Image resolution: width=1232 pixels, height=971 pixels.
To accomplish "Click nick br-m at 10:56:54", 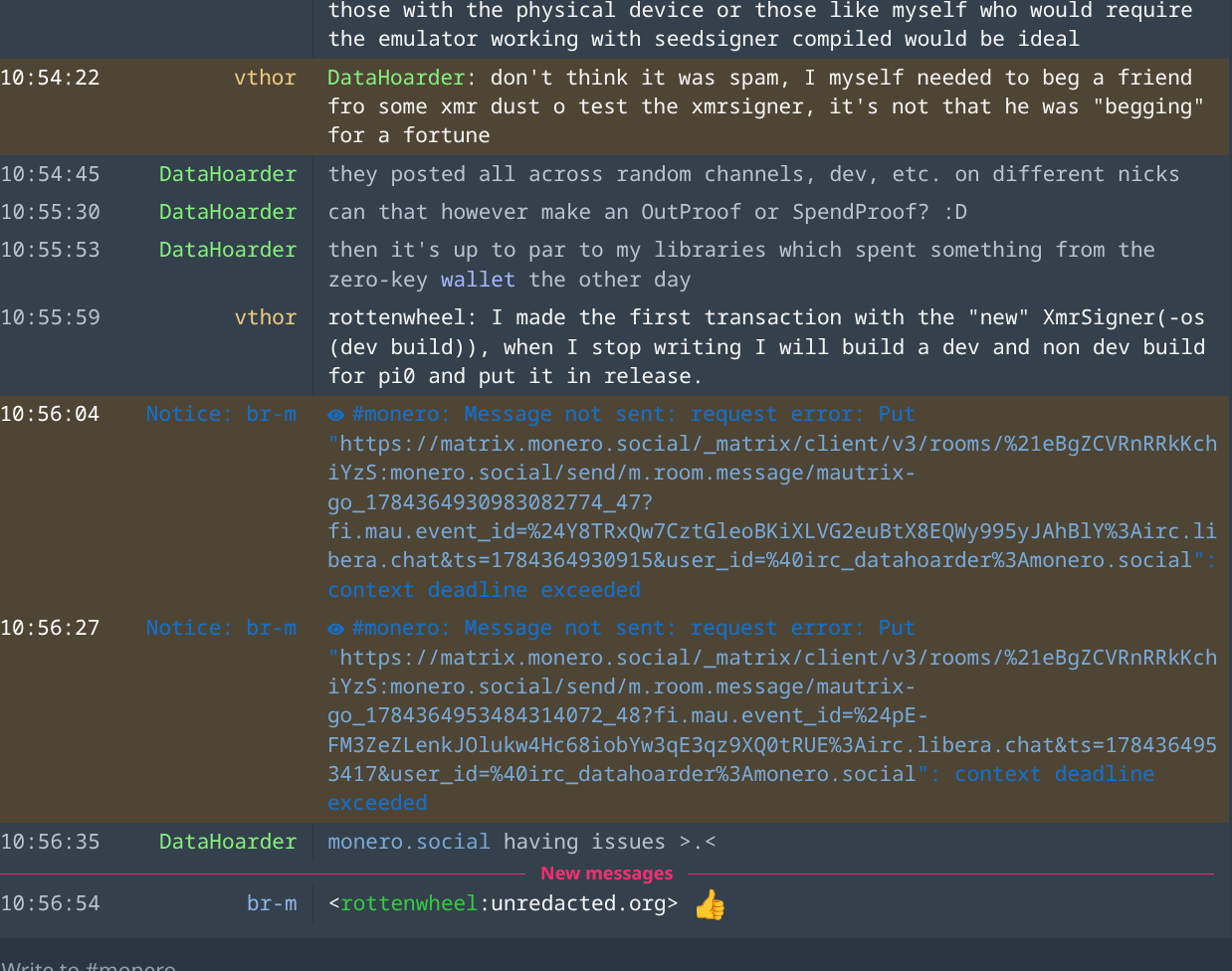I will (272, 903).
